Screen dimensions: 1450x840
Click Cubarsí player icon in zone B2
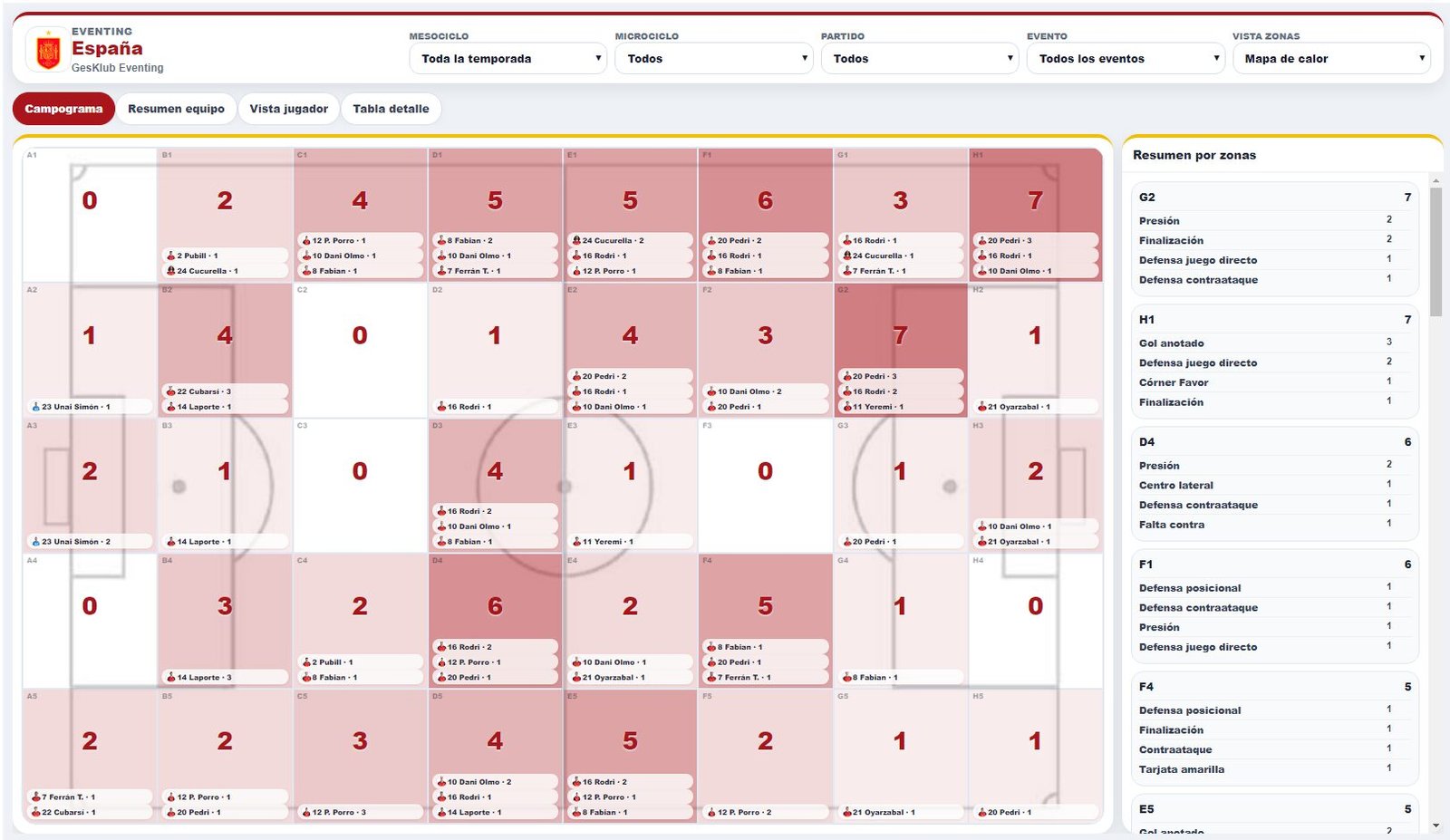pos(170,391)
